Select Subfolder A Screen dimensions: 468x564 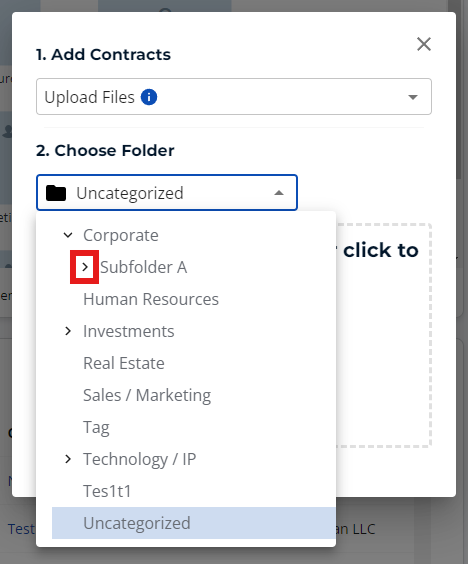click(x=144, y=267)
